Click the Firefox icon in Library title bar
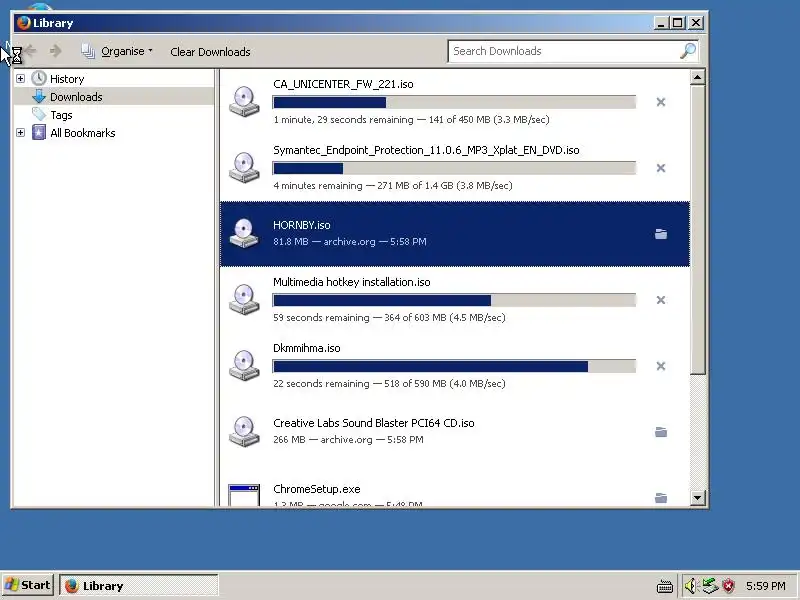Viewport: 800px width, 600px height. pyautogui.click(x=23, y=23)
